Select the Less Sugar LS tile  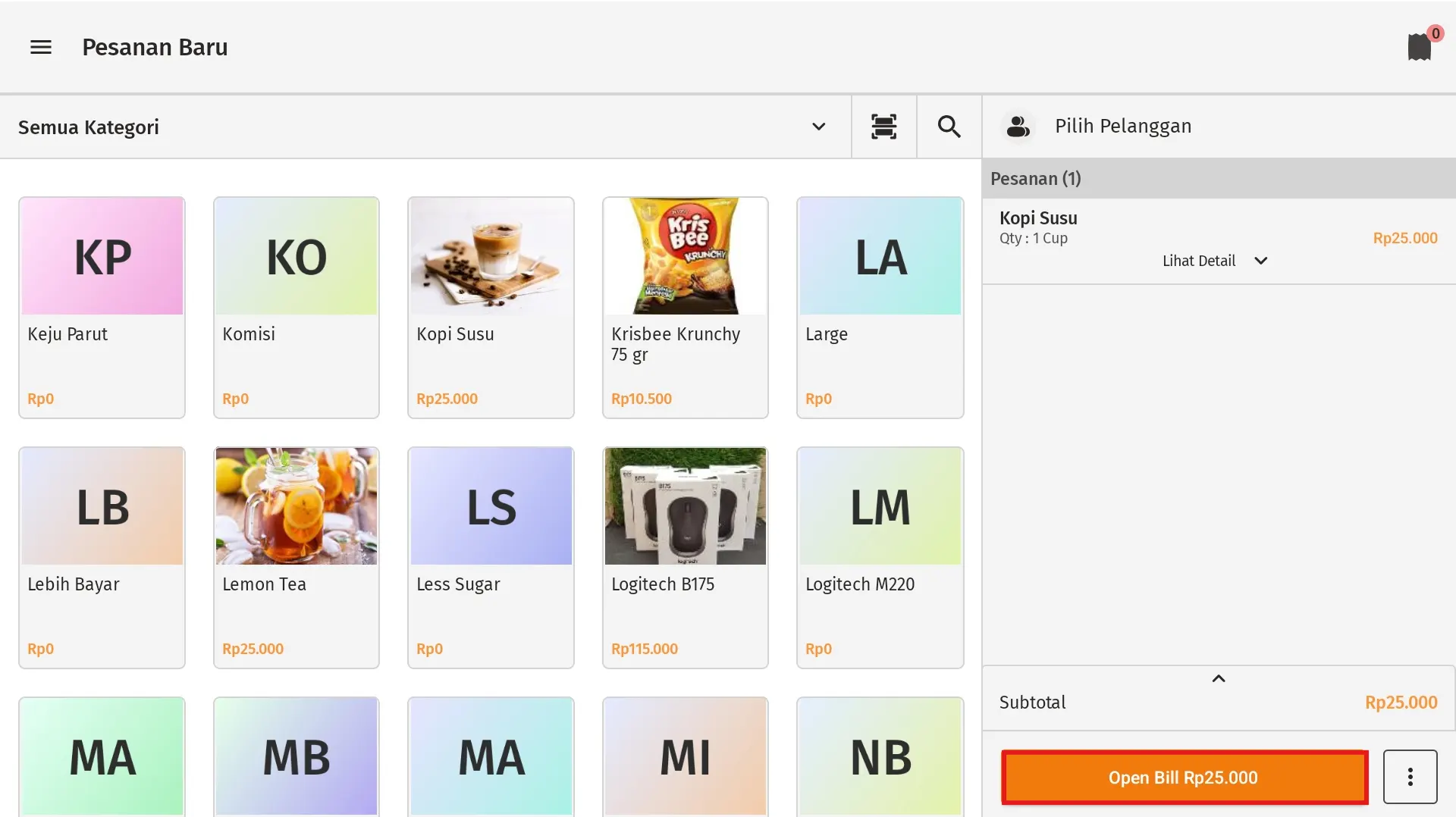click(x=491, y=557)
